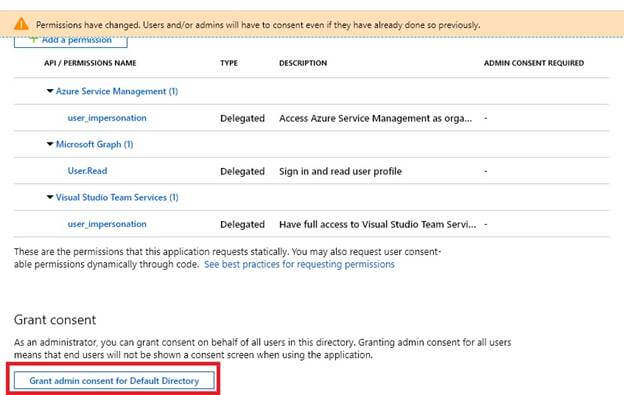Image resolution: width=624 pixels, height=395 pixels.
Task: Select Delegated in the User.Read row
Action: tap(242, 171)
